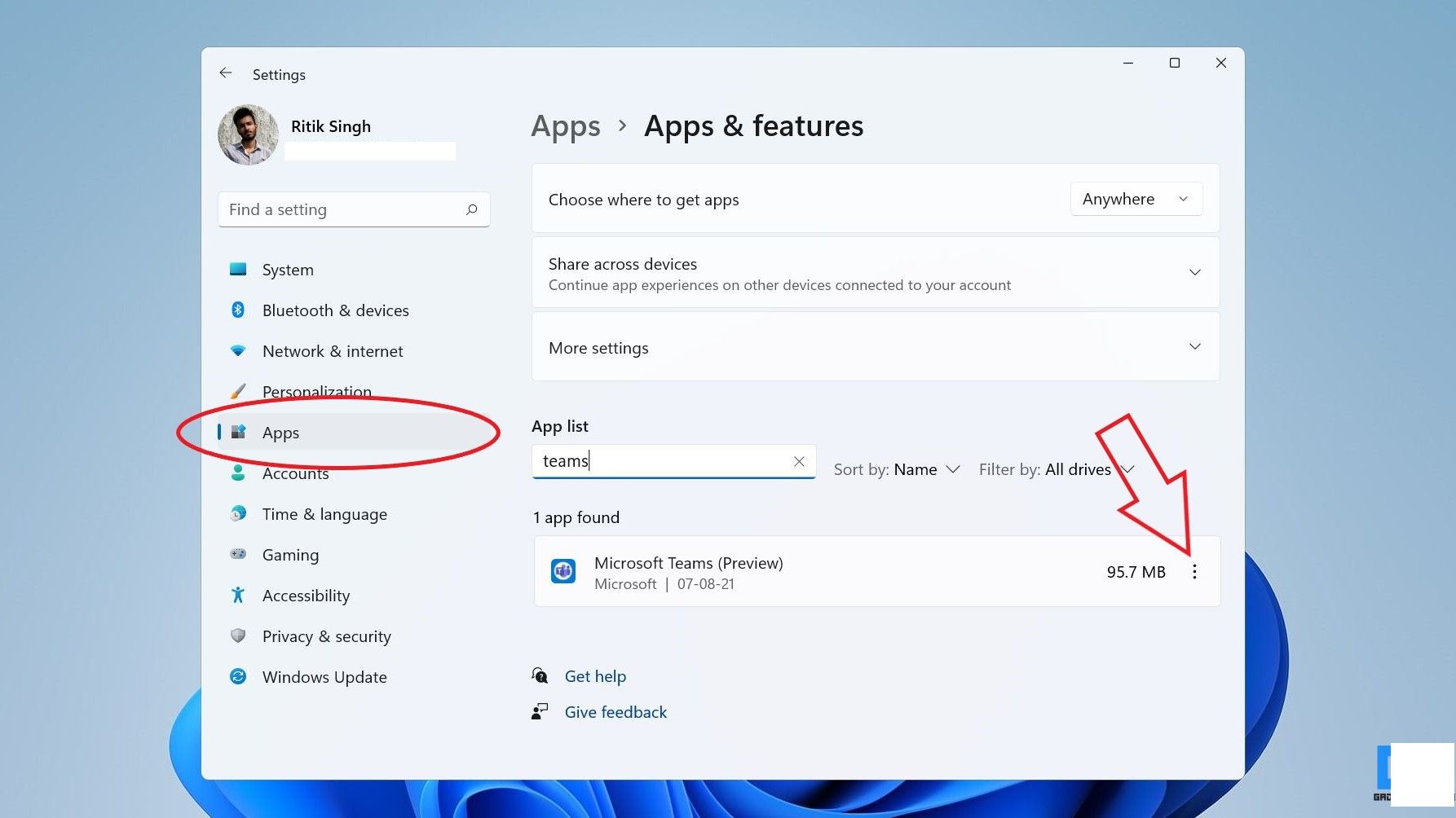The height and width of the screenshot is (818, 1456).
Task: Click the Privacy shield icon
Action: click(x=238, y=635)
